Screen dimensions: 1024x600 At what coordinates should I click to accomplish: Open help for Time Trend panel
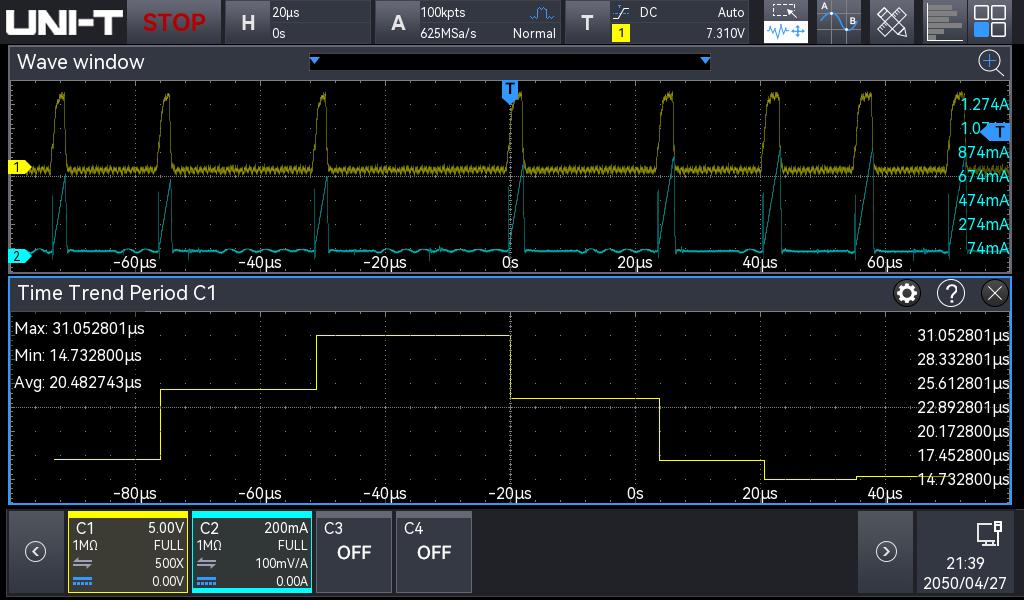[x=950, y=293]
